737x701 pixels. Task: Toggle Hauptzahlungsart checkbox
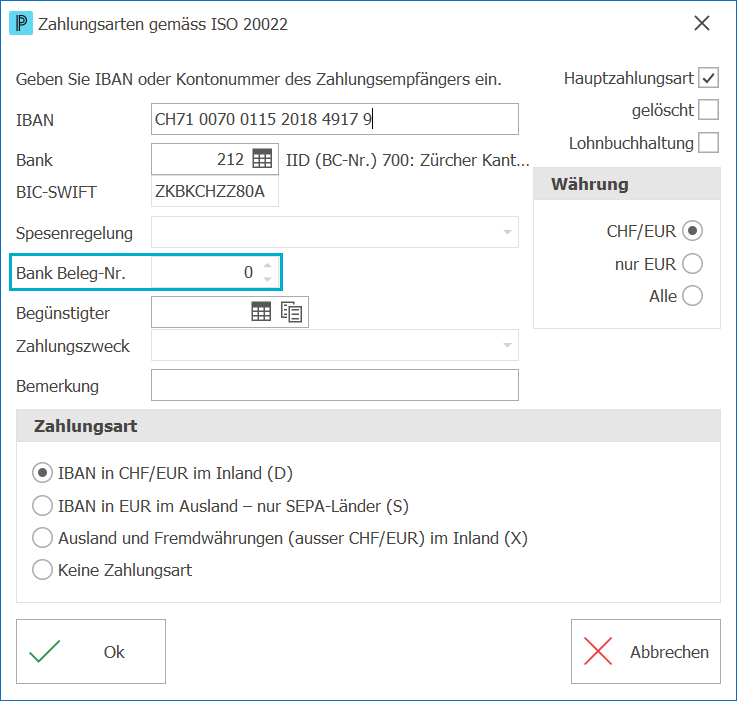(708, 78)
